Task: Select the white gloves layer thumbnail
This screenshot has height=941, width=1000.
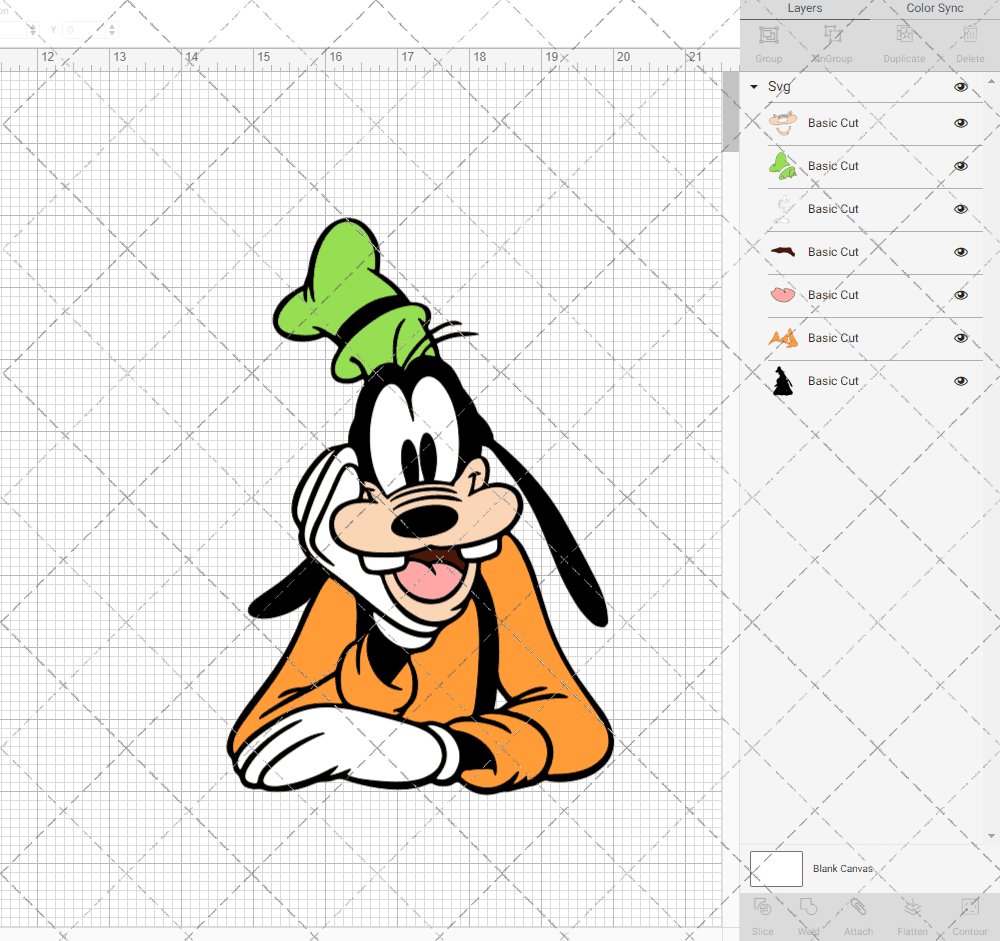Action: (783, 209)
